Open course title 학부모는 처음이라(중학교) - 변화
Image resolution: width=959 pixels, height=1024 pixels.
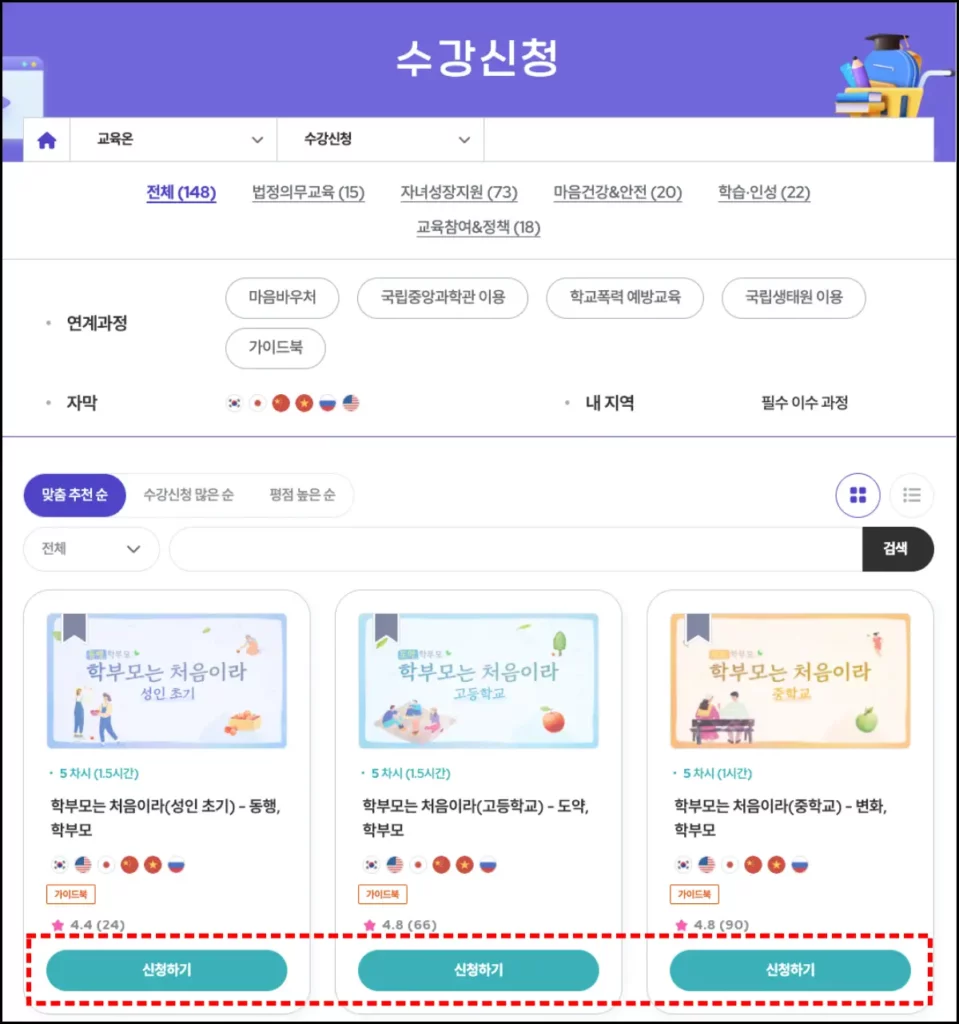click(x=780, y=818)
